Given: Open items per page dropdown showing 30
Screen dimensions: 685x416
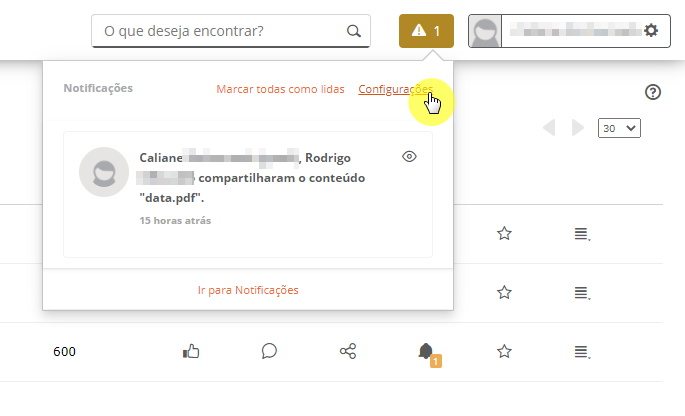Looking at the screenshot, I should (619, 128).
